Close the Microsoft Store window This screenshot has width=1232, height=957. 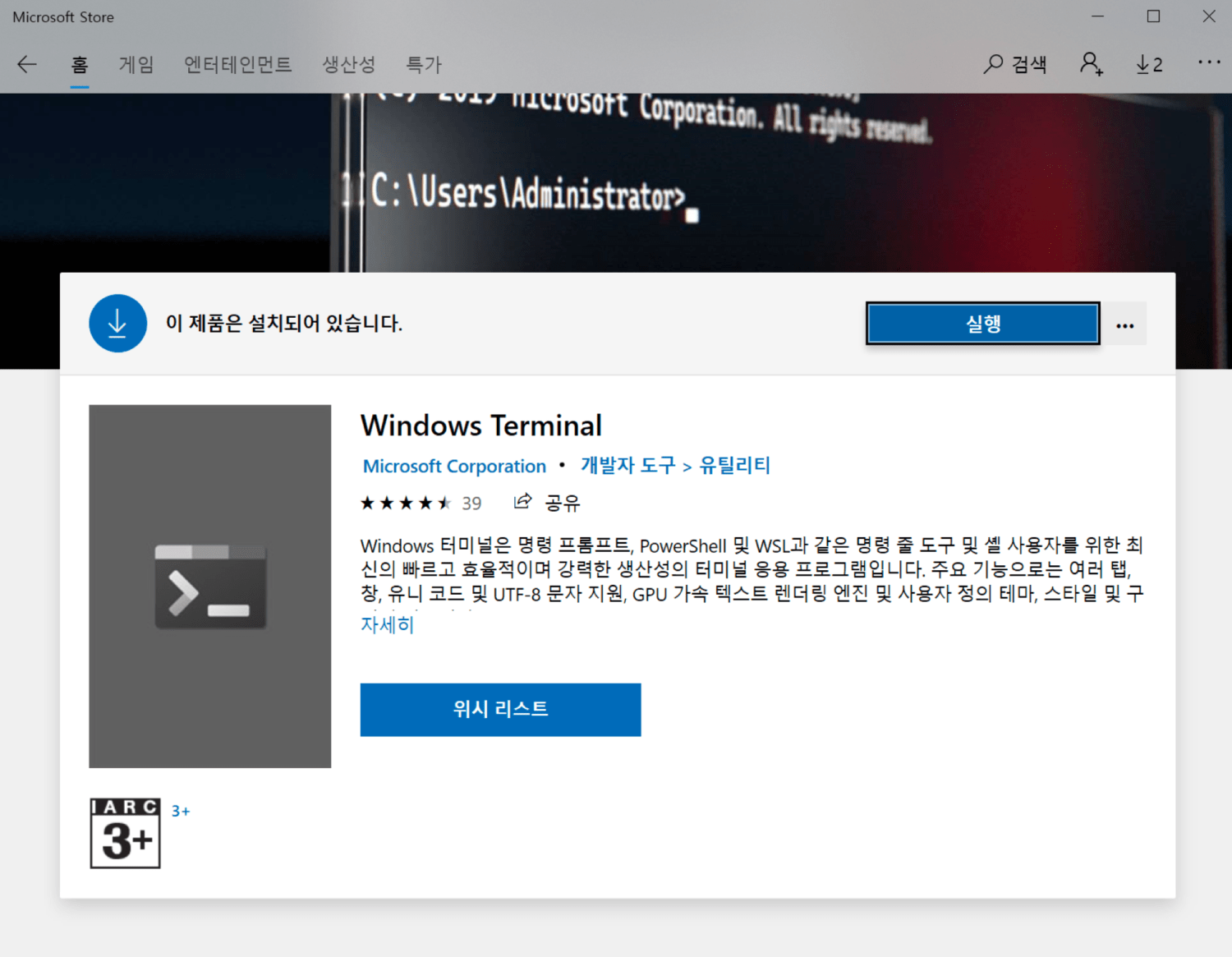[x=1209, y=16]
